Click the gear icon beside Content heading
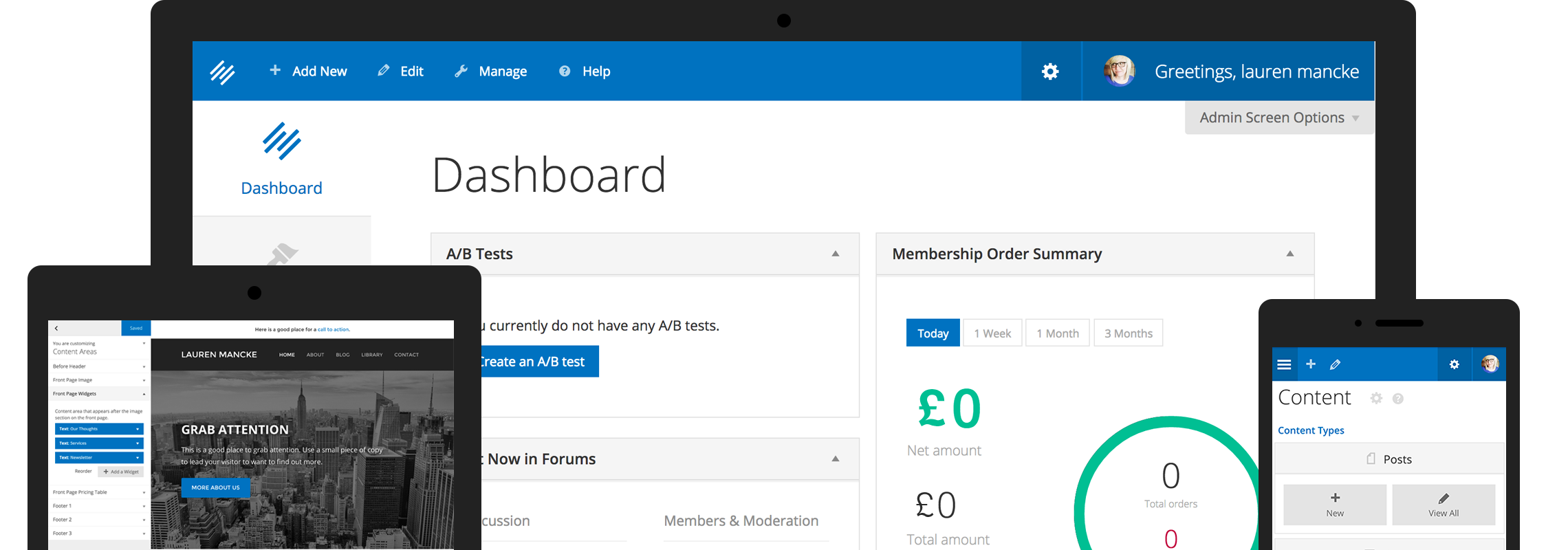Screen dimensions: 1568x550 [x=1376, y=398]
